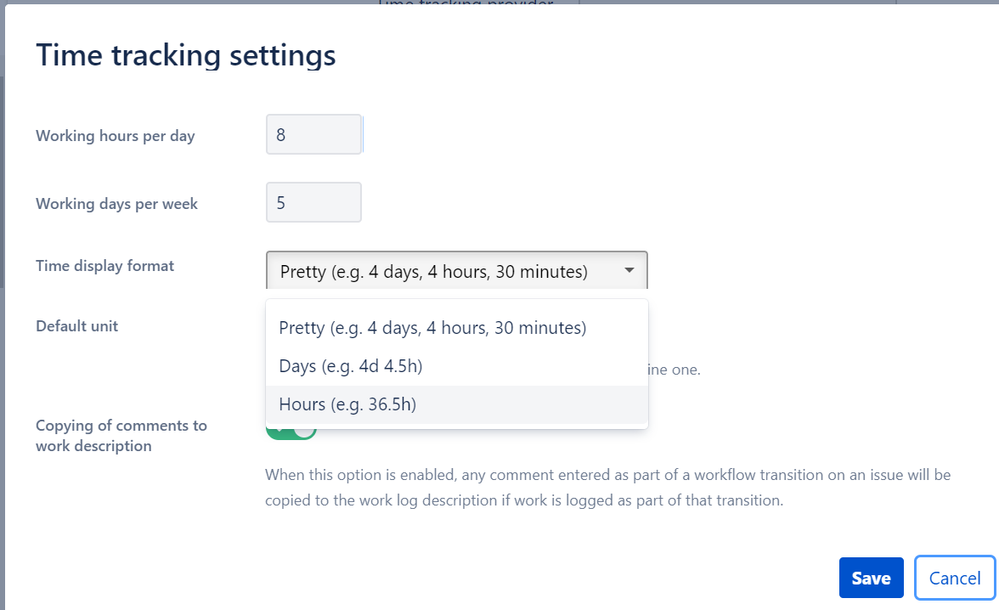
Task: Click the Copying of comments label
Action: 121,435
